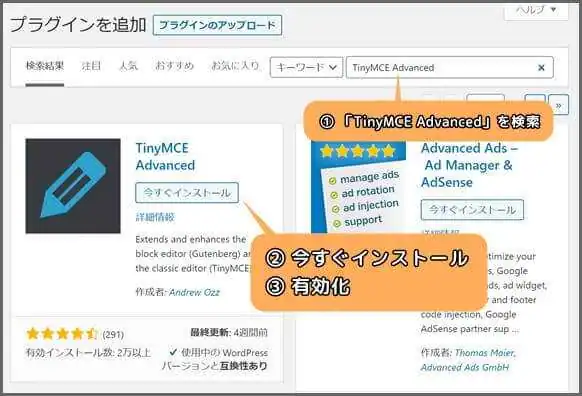Switch to the 人気 tab
This screenshot has height=396, width=582.
click(128, 66)
